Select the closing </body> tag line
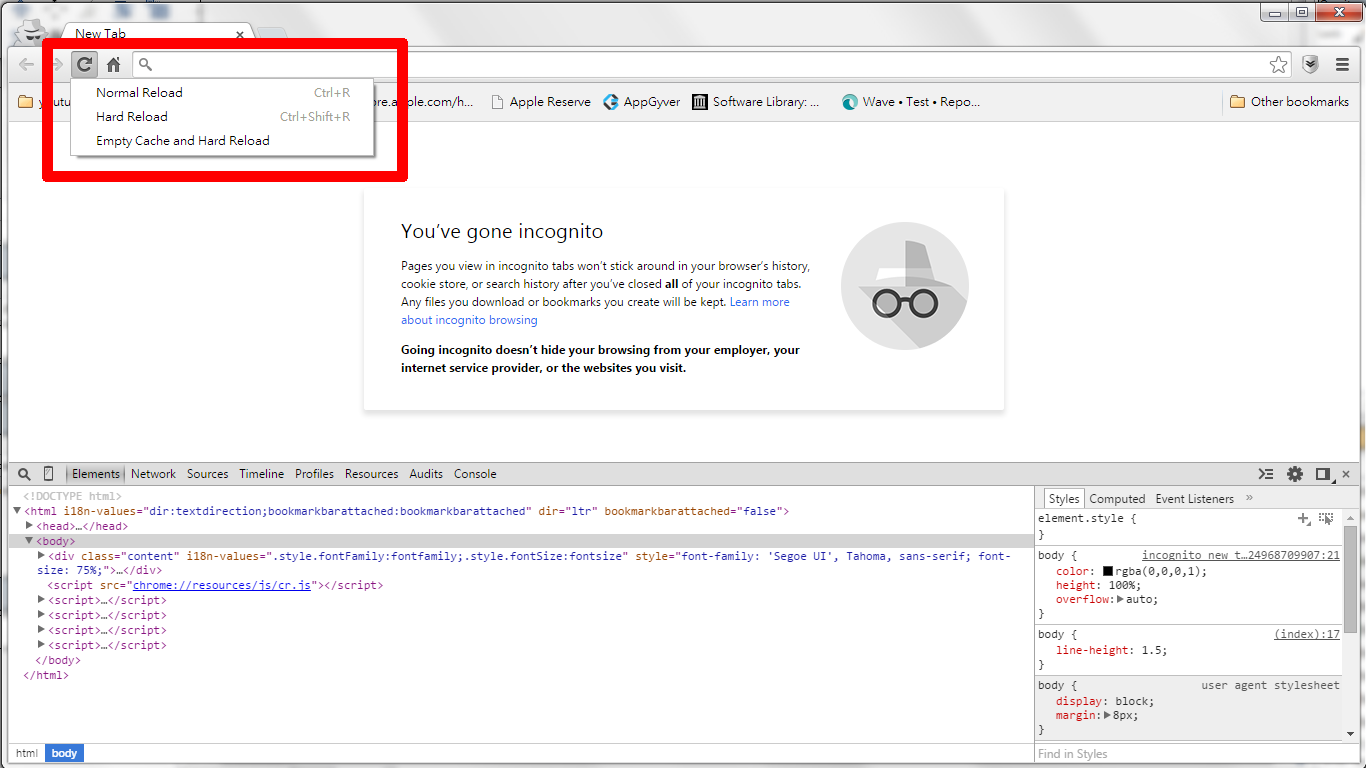1366x768 pixels. [58, 661]
